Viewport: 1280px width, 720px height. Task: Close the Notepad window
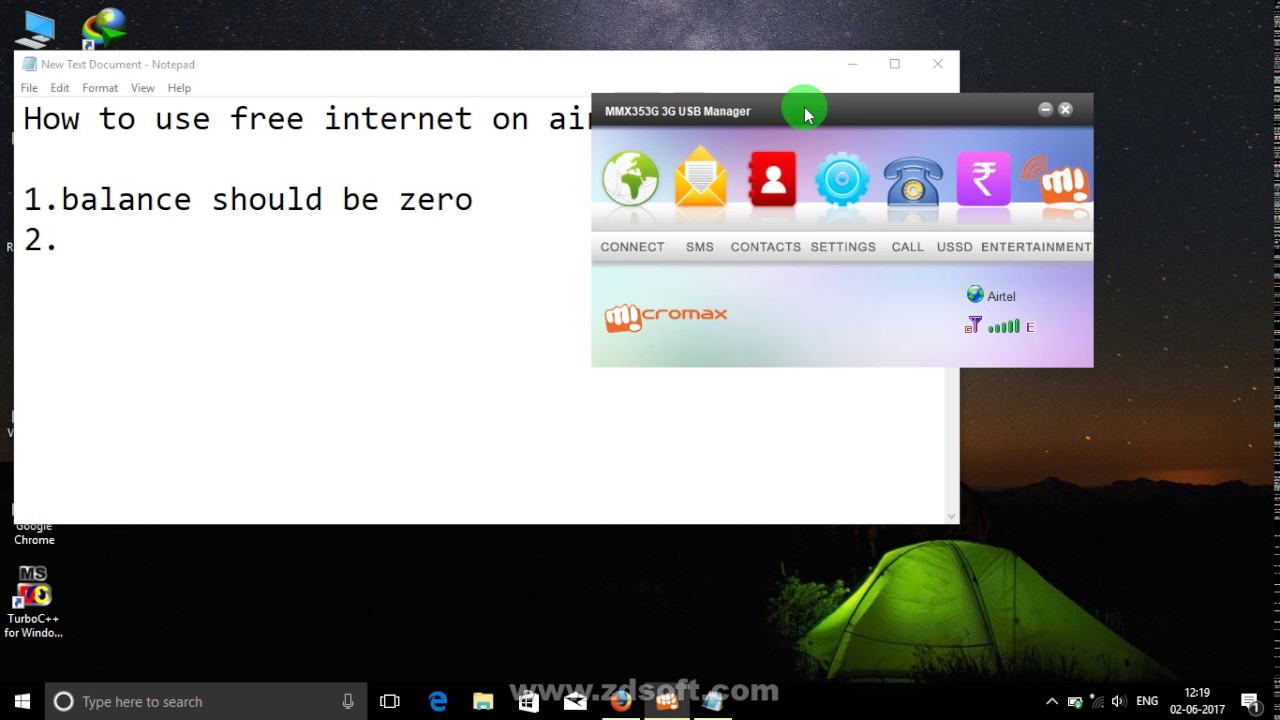pos(938,64)
